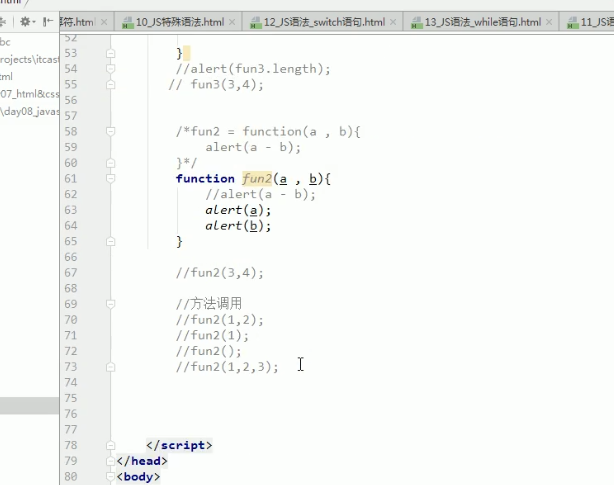Viewport: 614px width, 485px height.
Task: Select the \day08_javas item in project panel
Action: (x=29, y=112)
